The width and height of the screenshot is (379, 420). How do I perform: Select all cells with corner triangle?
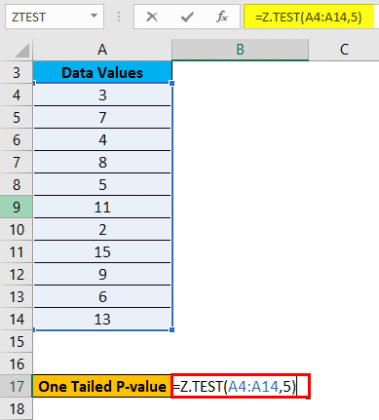[22, 51]
